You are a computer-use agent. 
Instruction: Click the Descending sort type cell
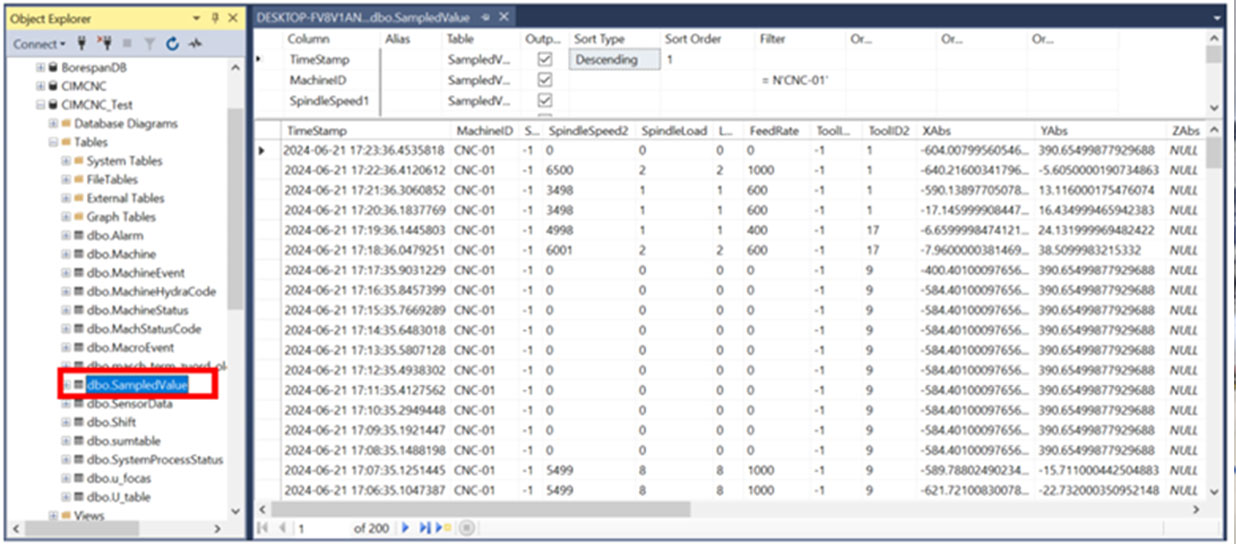click(x=614, y=60)
